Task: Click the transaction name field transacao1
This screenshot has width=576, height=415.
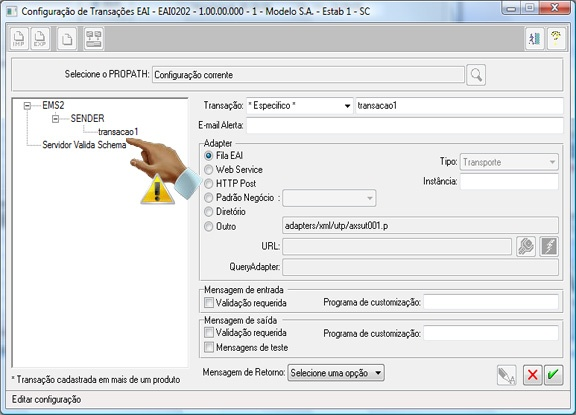Action: click(x=459, y=106)
